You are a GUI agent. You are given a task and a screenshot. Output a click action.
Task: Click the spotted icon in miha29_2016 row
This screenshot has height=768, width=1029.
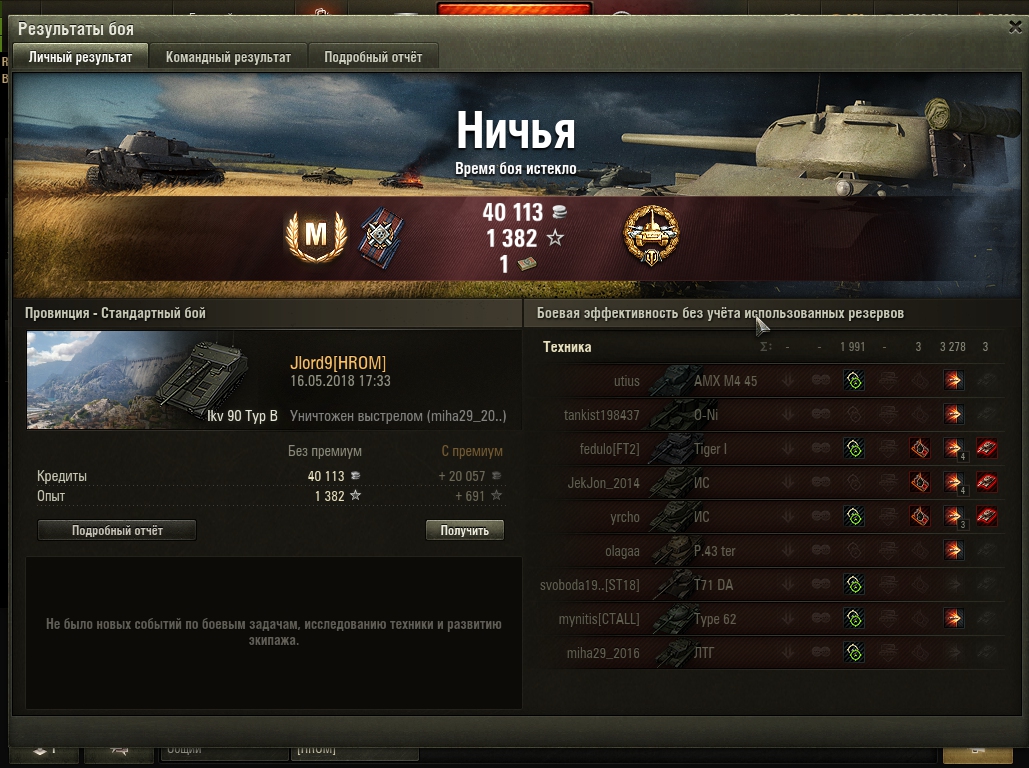pyautogui.click(x=854, y=652)
